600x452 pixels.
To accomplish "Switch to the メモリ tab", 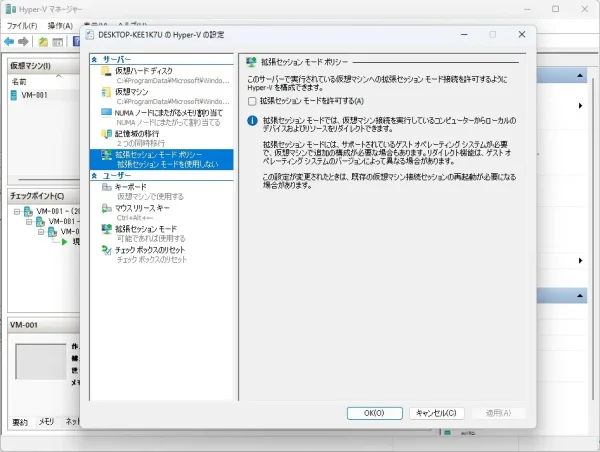I will pos(46,422).
